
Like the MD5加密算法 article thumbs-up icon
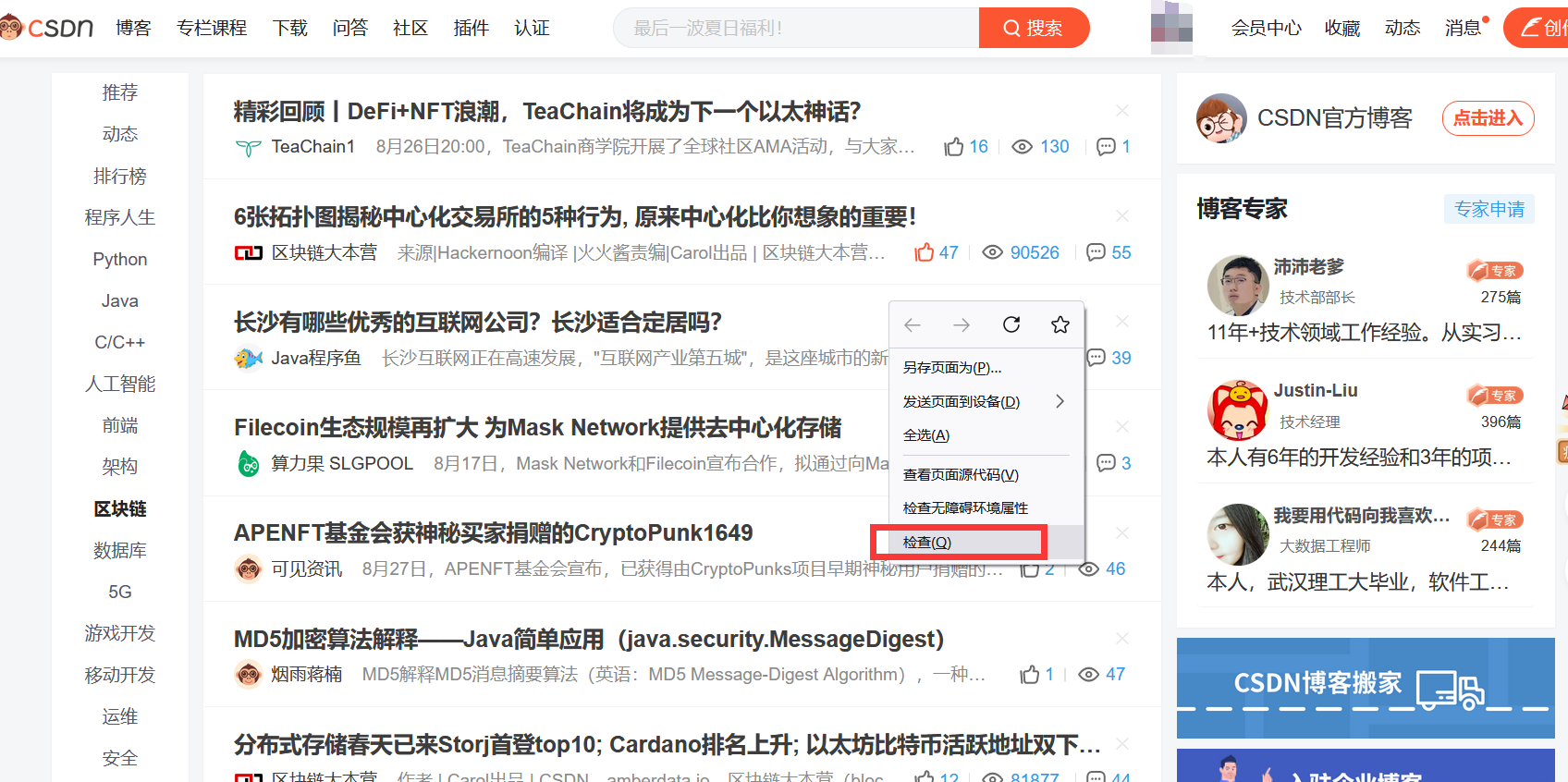click(x=1030, y=674)
